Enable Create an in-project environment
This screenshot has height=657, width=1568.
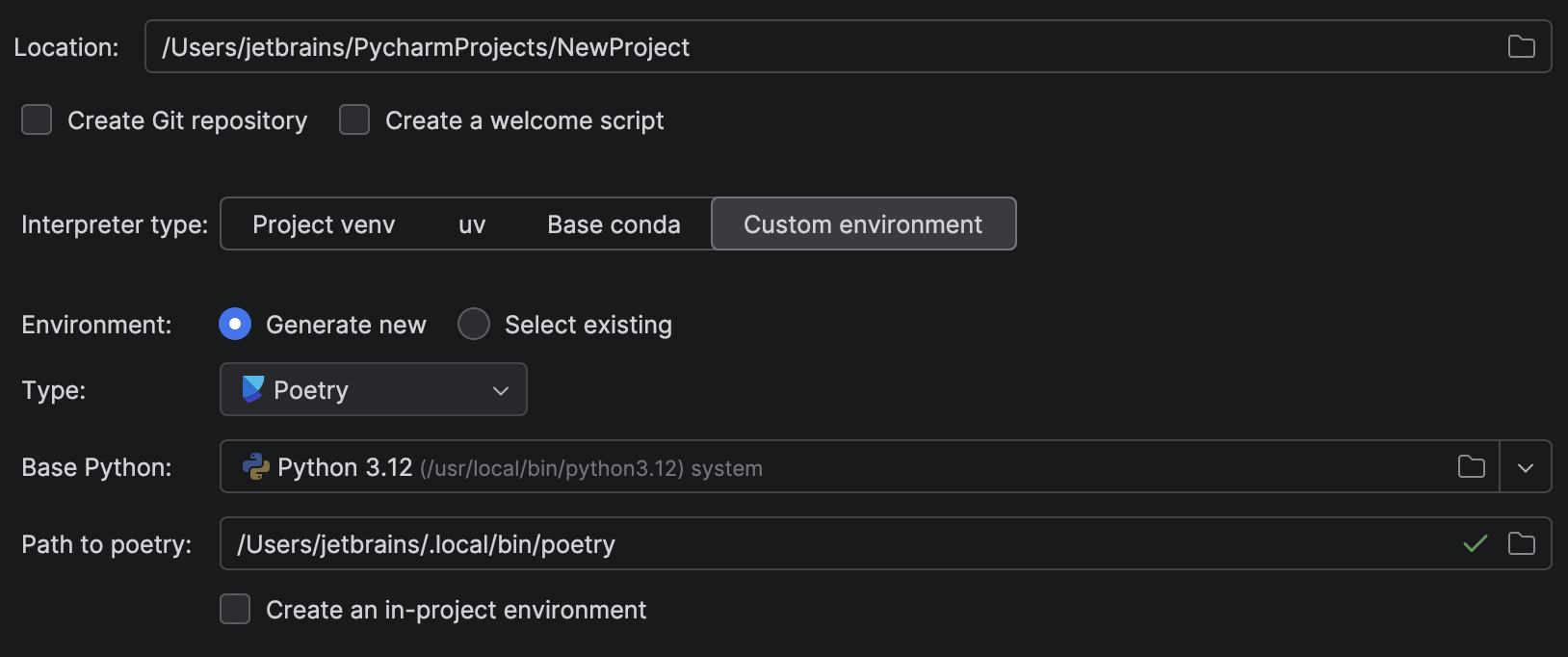234,609
